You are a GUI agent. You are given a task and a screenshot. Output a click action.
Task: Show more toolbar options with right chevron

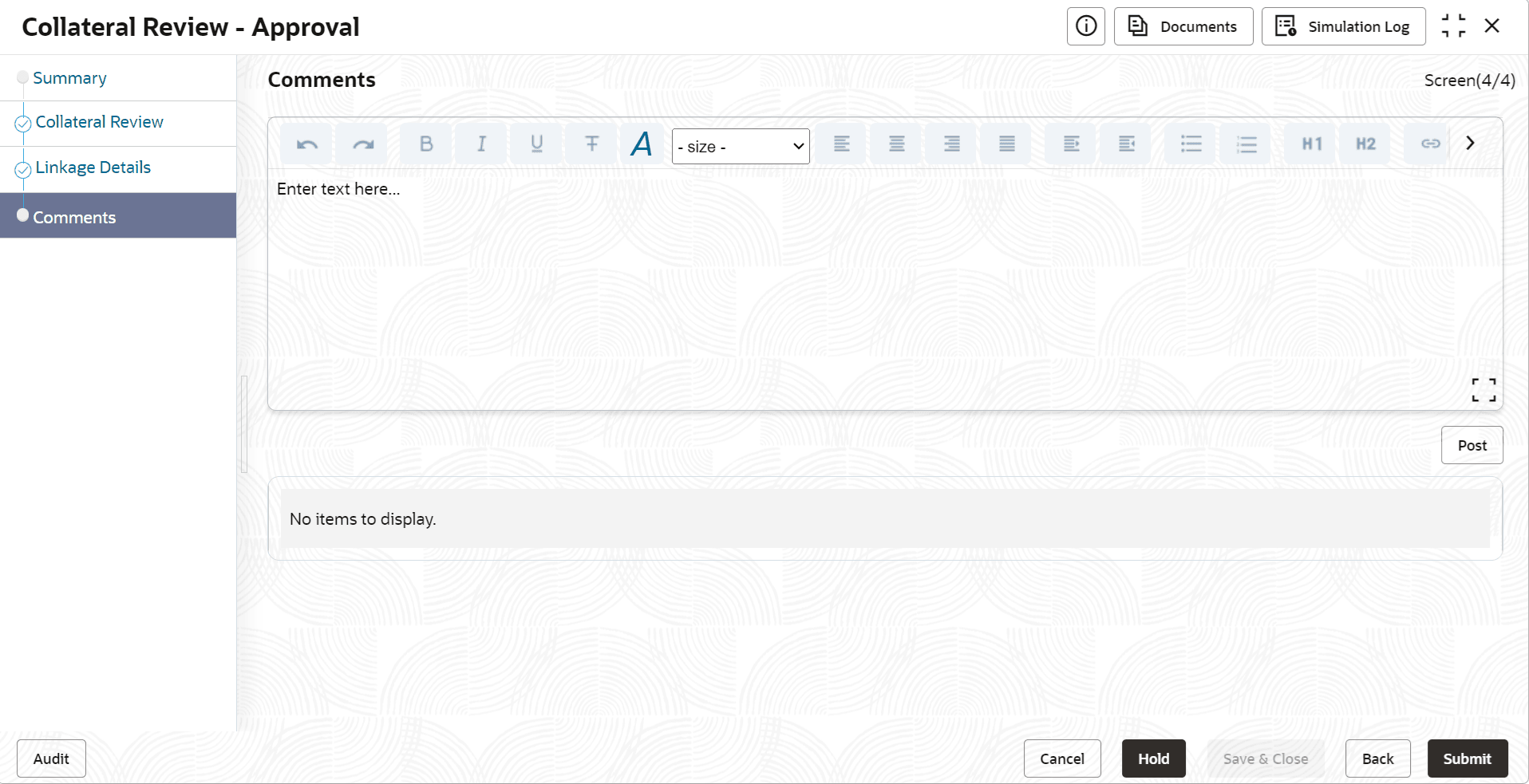click(x=1470, y=144)
